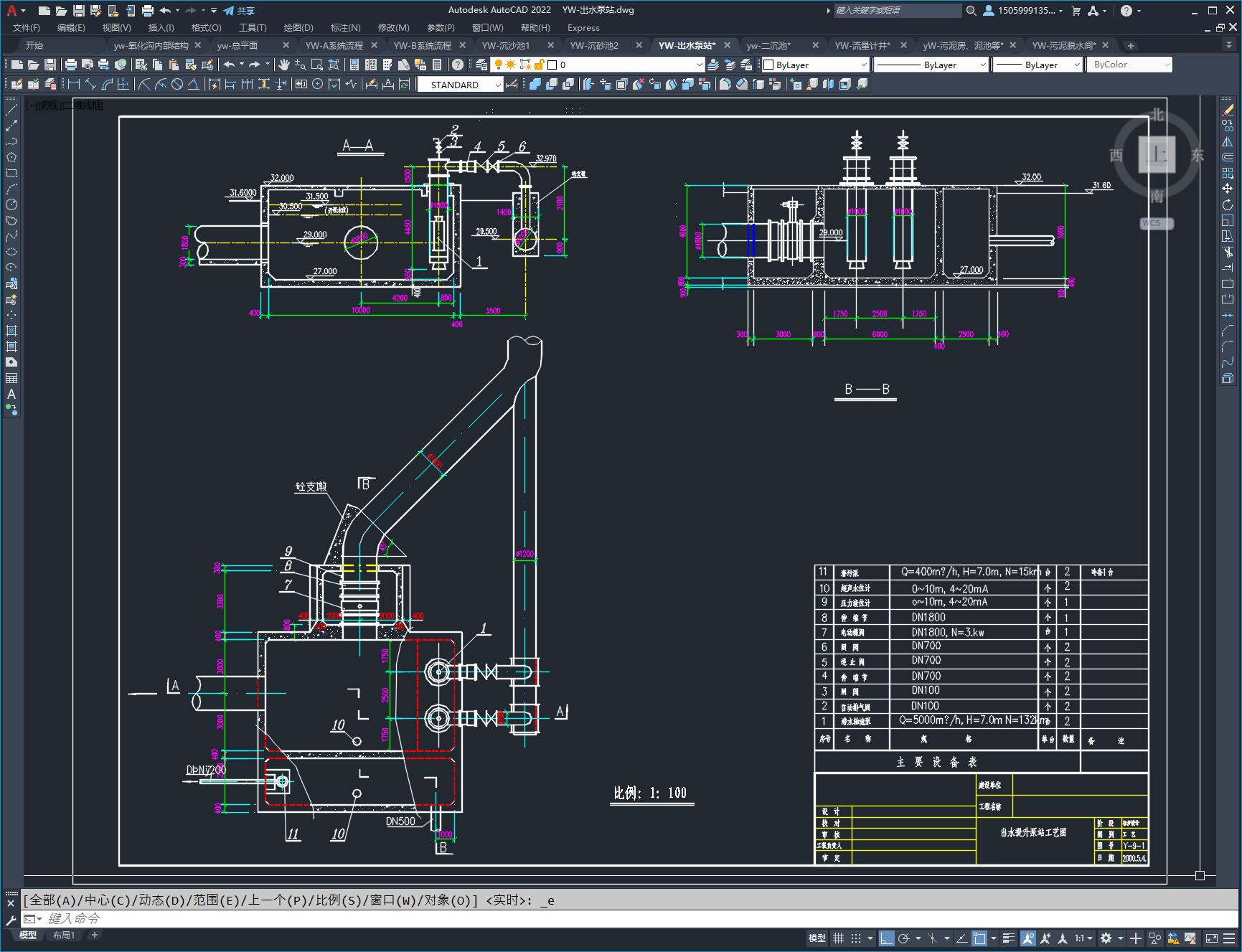Switch to the yw-总平面 drawing tab
1242x952 pixels.
[x=237, y=45]
